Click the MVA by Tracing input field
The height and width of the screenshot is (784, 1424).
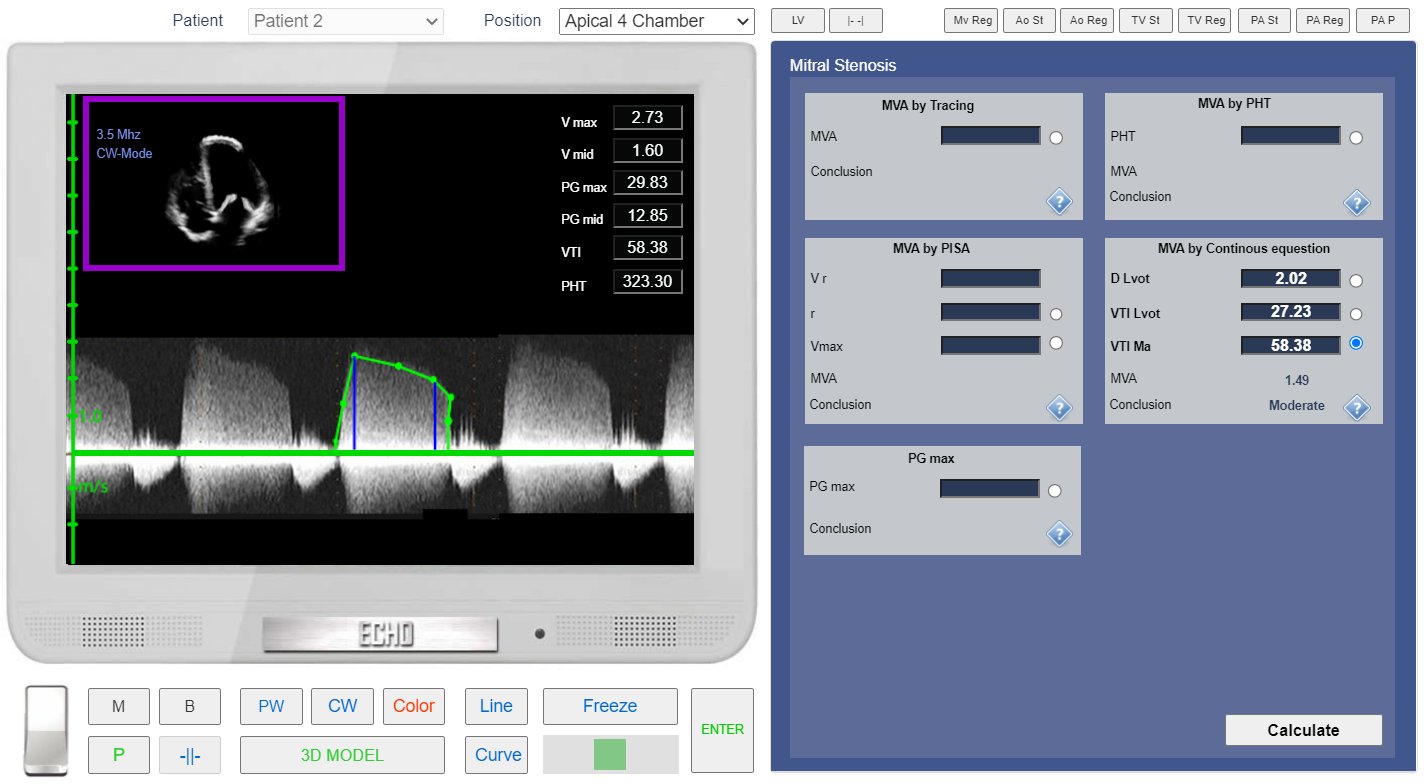(x=990, y=136)
